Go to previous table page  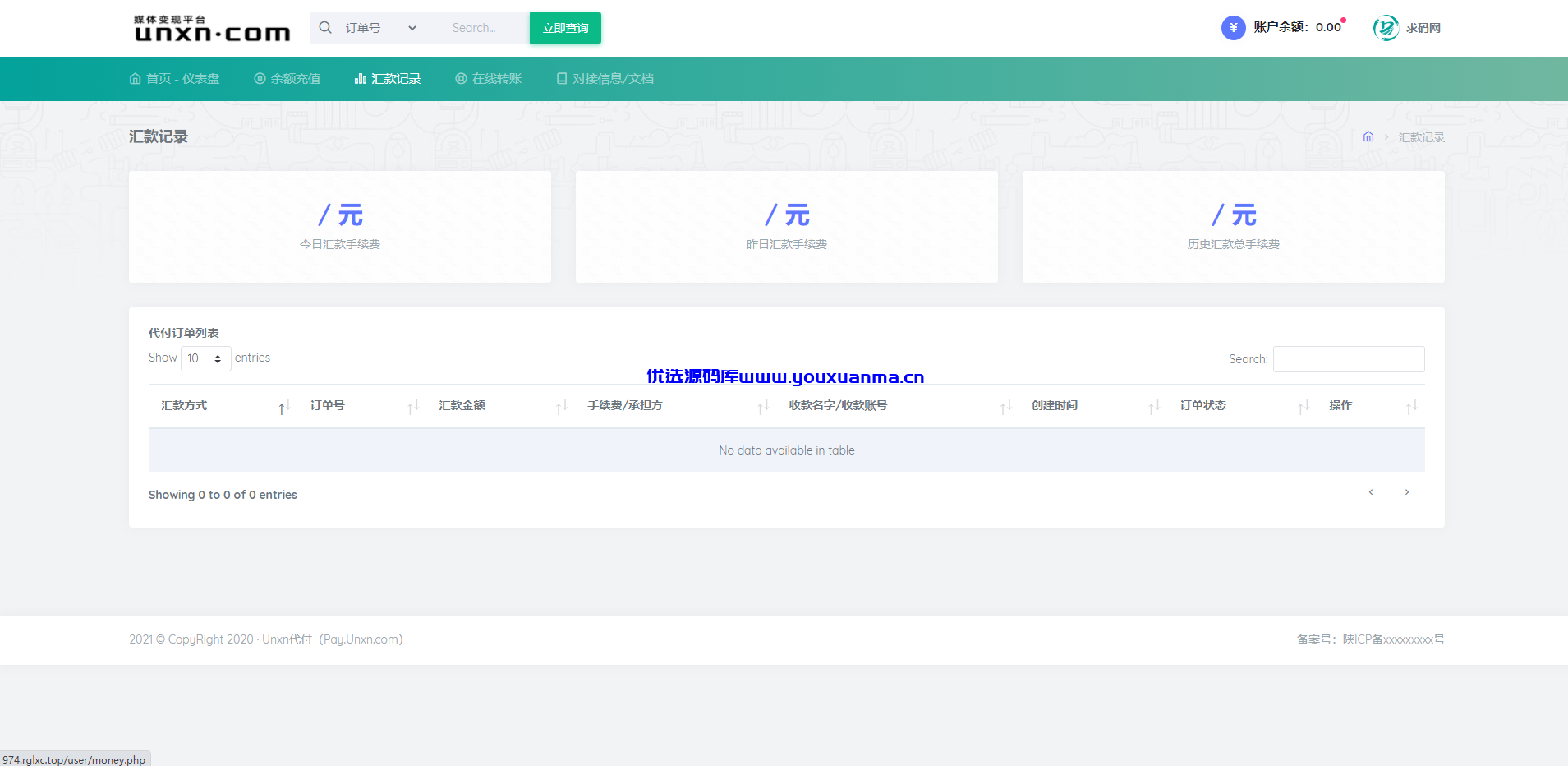click(x=1371, y=492)
